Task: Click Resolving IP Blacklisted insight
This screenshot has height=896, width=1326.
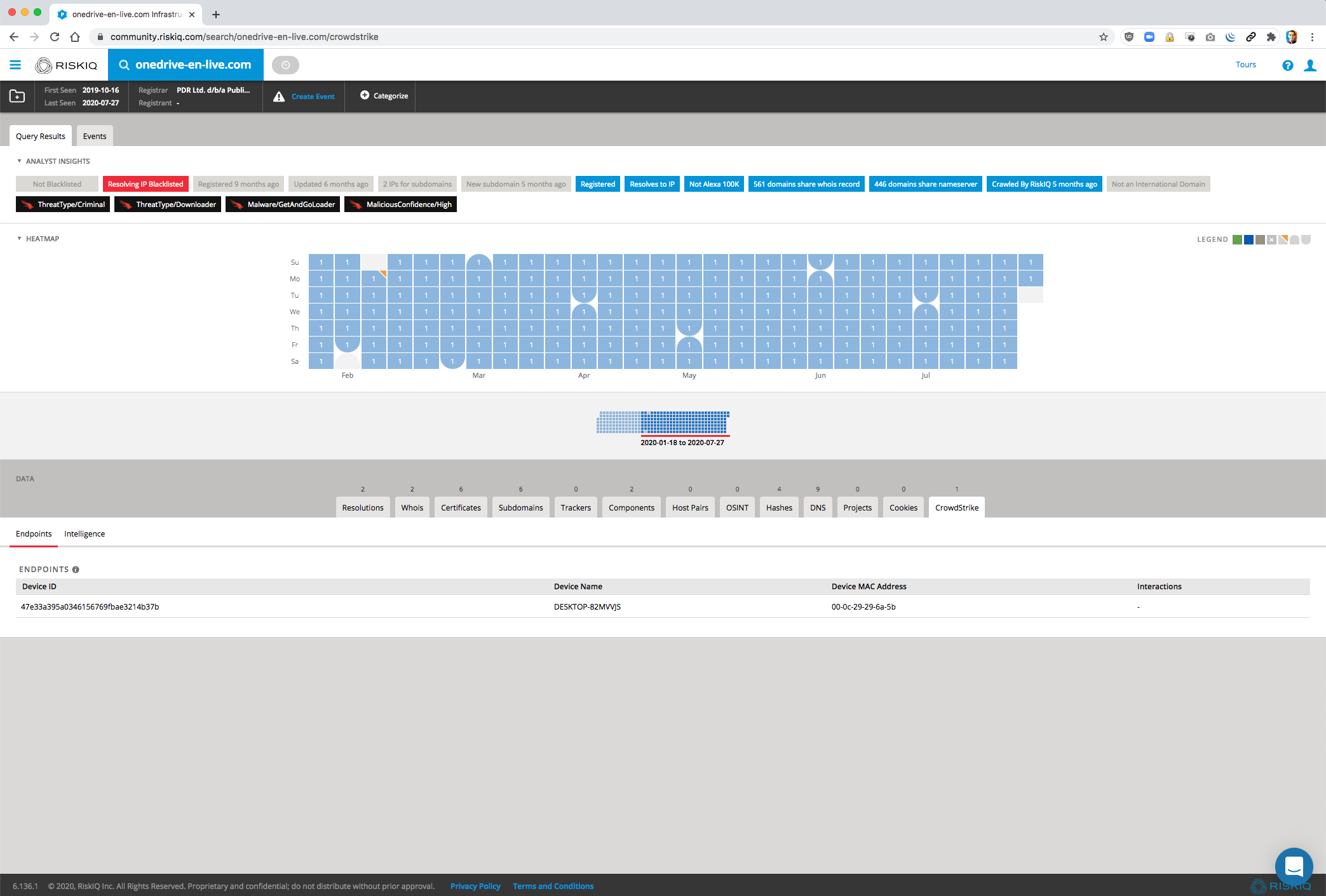Action: [145, 184]
